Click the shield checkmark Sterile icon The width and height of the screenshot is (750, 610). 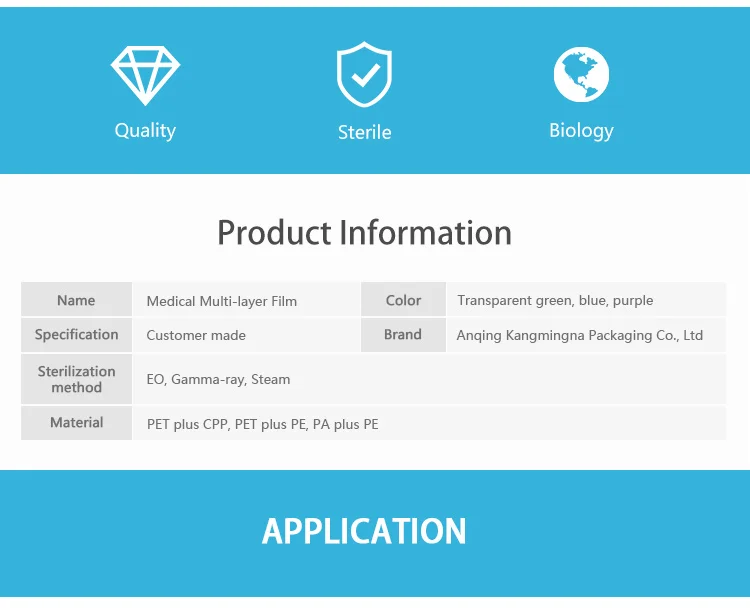point(364,74)
